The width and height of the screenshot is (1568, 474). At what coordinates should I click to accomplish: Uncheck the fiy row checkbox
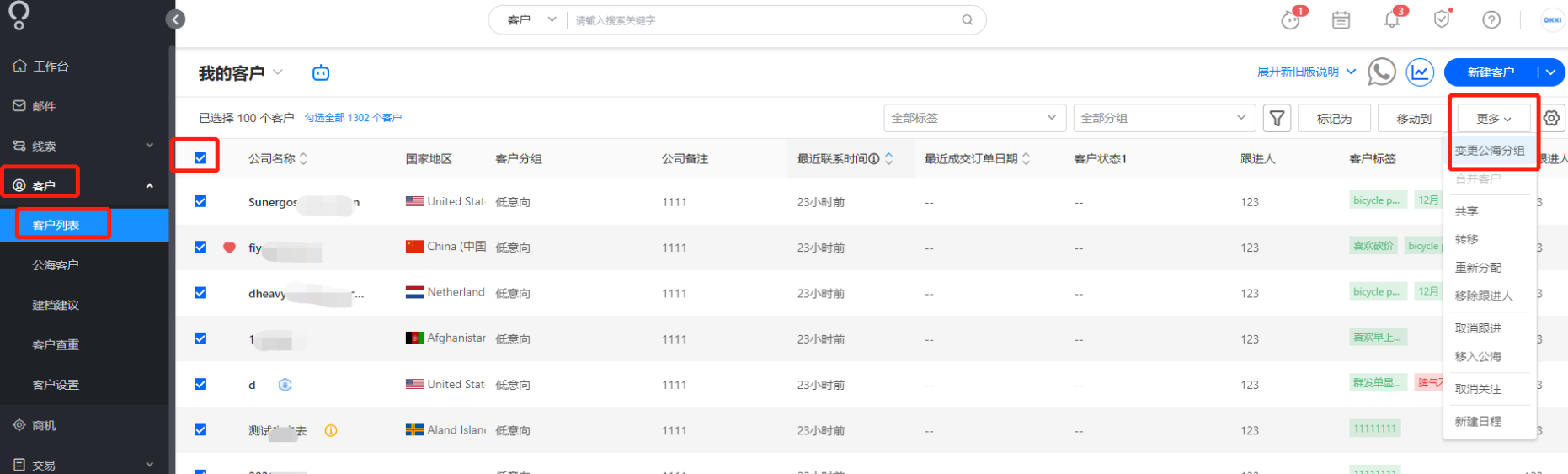pos(200,247)
